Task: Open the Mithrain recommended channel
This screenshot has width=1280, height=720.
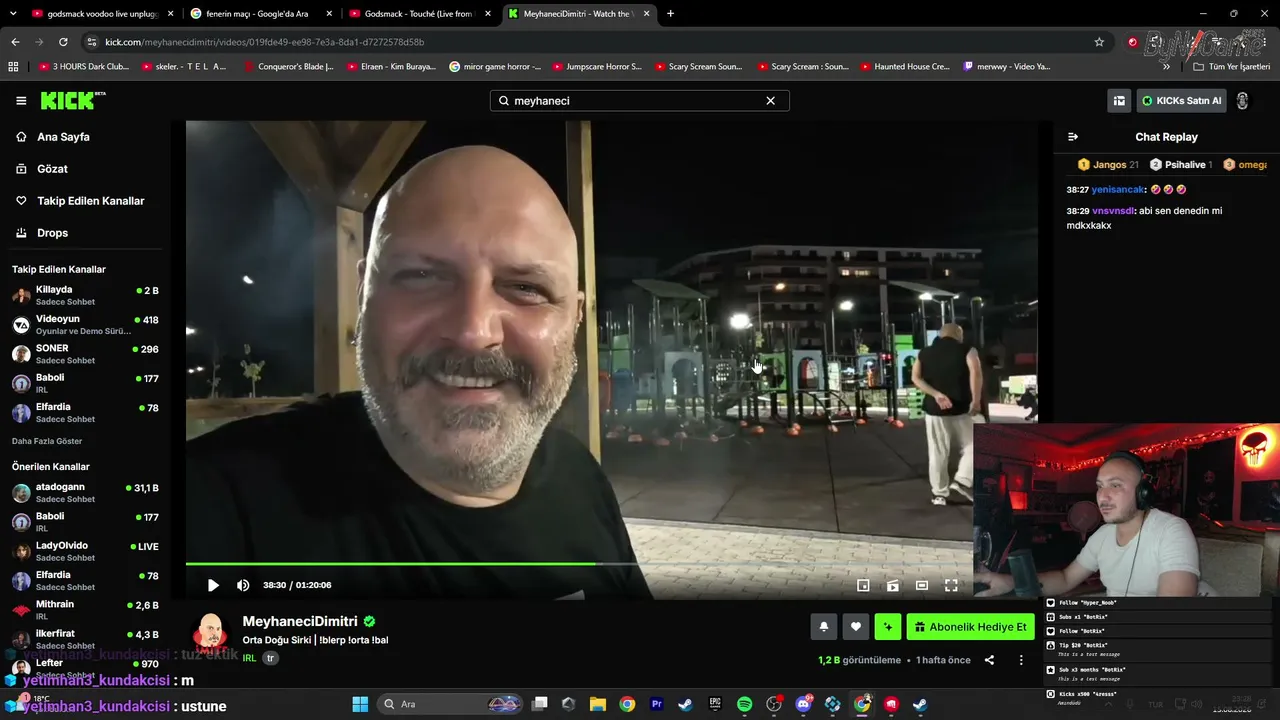Action: pyautogui.click(x=85, y=610)
